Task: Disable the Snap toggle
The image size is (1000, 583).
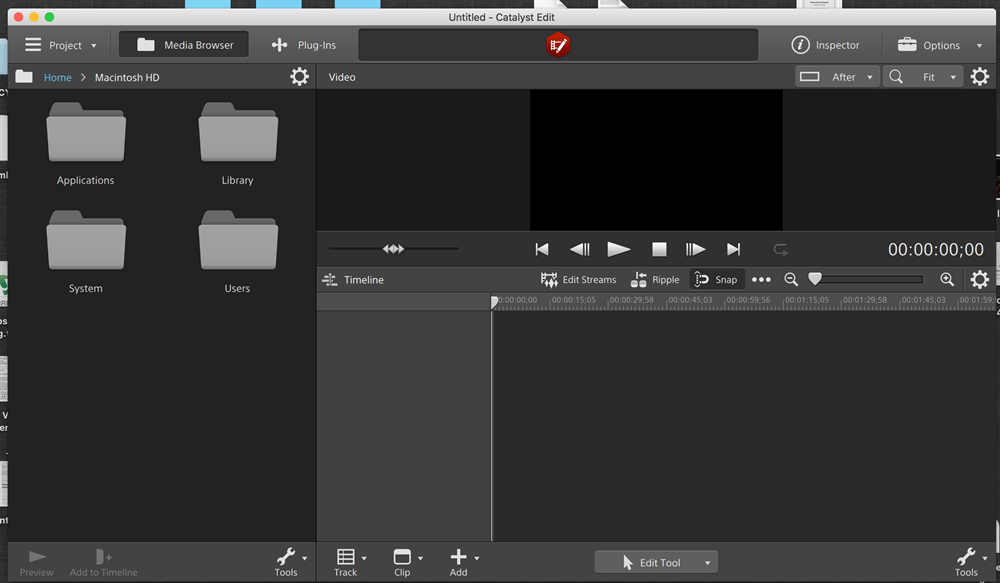Action: (x=716, y=279)
